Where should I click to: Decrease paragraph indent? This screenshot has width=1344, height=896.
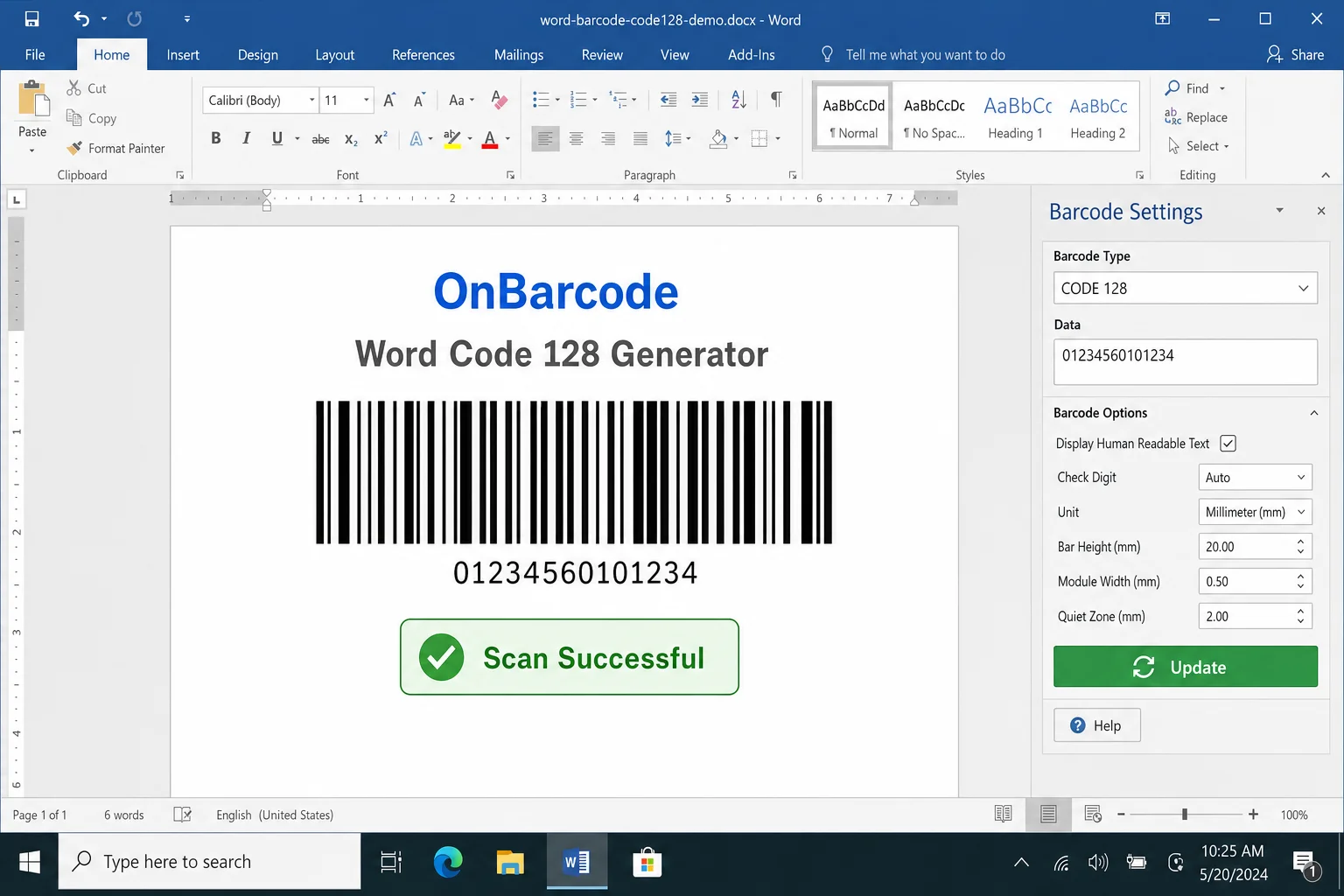point(668,100)
